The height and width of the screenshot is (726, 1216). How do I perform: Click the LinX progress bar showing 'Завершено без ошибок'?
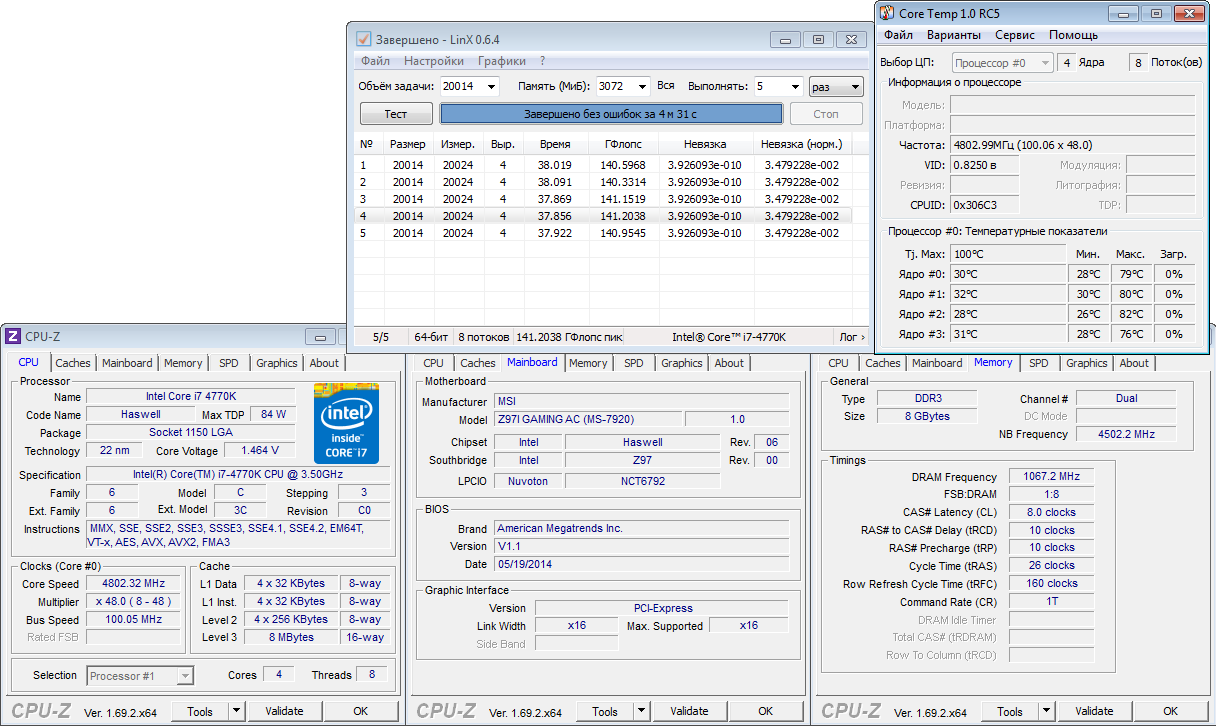(610, 114)
